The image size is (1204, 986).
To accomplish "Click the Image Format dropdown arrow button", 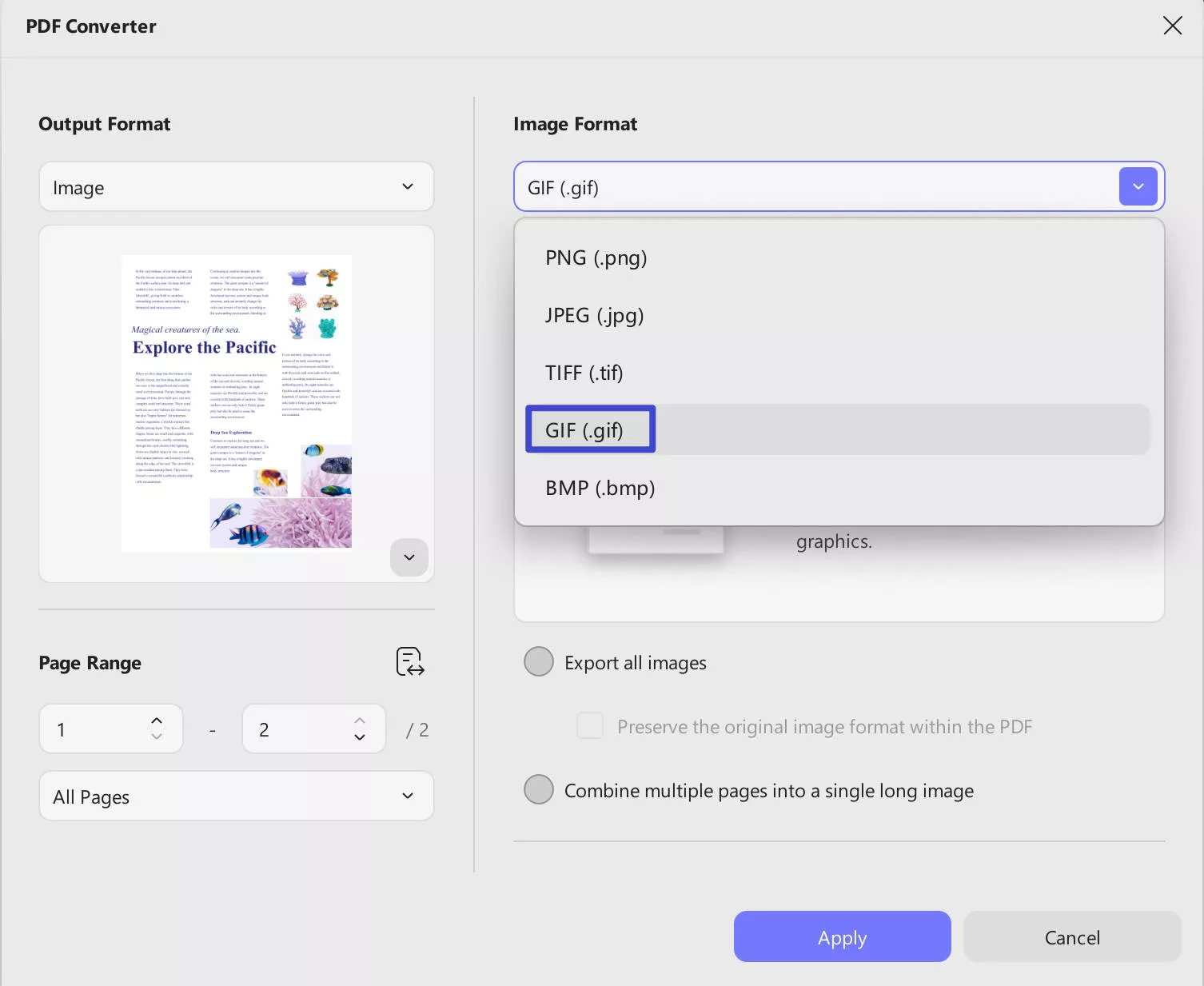I will (x=1138, y=187).
